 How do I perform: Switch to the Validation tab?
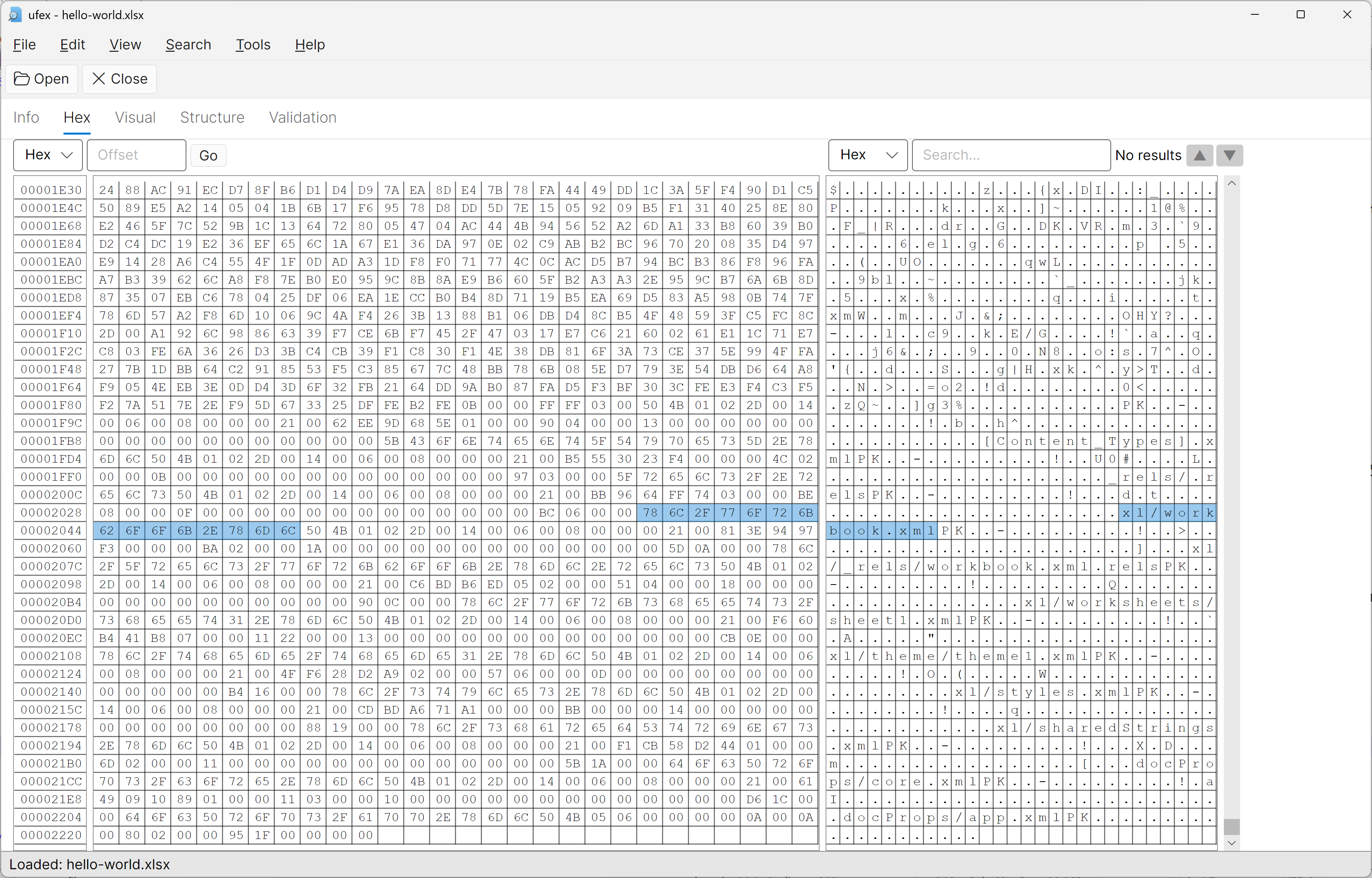point(302,117)
